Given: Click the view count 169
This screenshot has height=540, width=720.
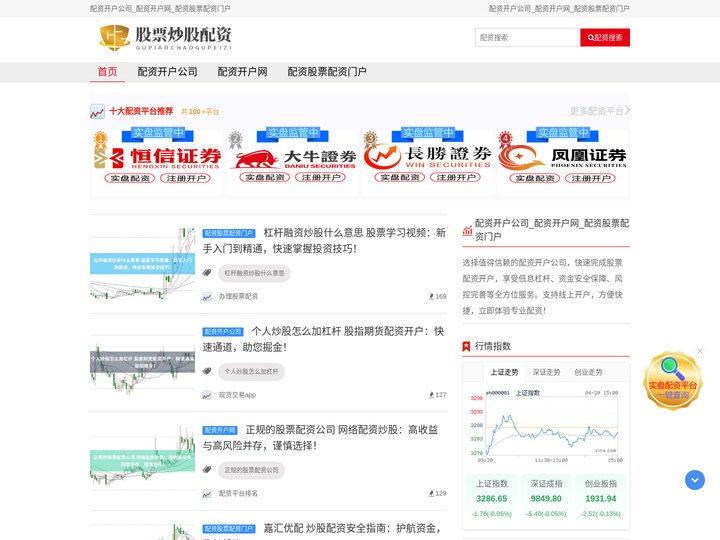Looking at the screenshot, I should coord(437,297).
